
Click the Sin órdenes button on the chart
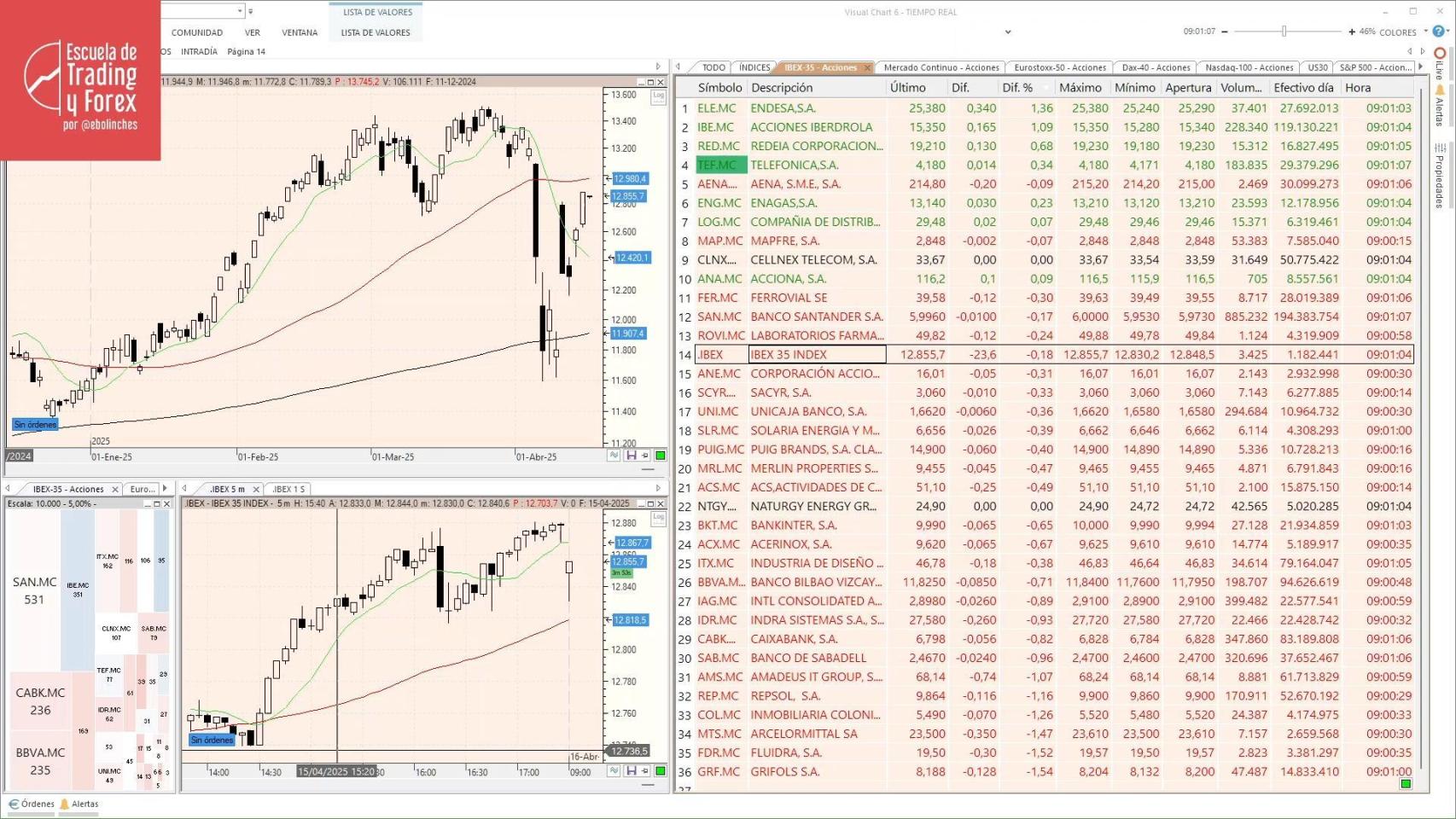pos(34,424)
